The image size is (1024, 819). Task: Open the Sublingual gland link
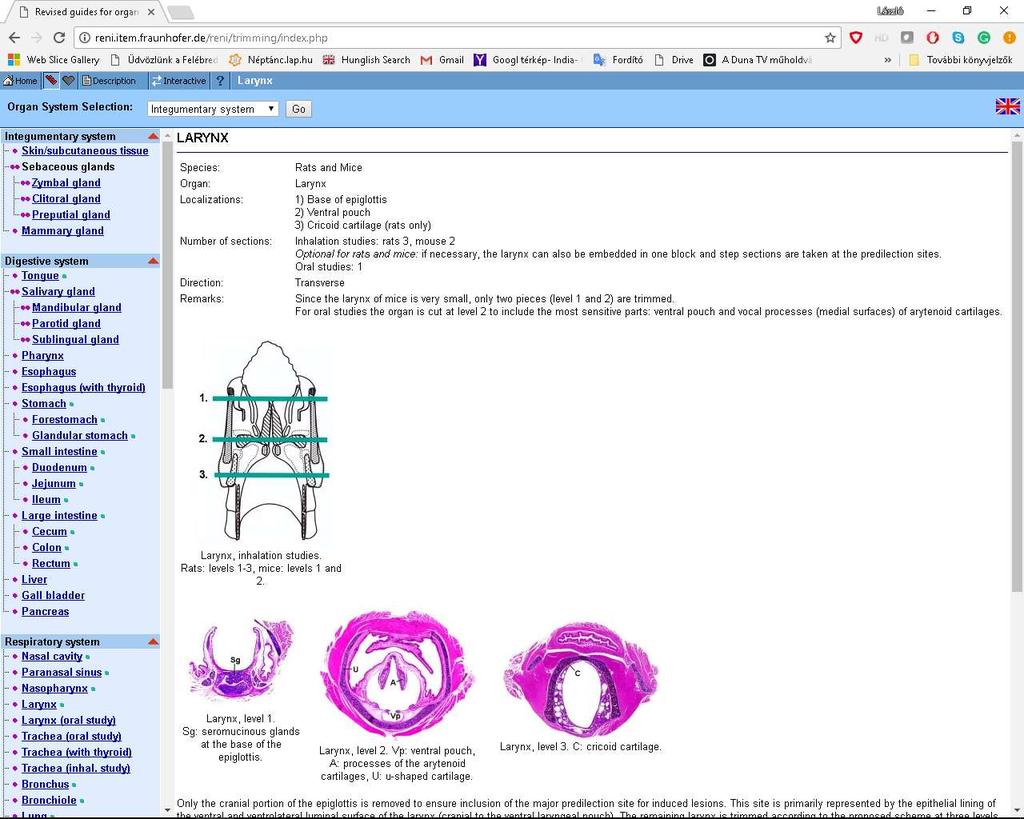[x=75, y=340]
